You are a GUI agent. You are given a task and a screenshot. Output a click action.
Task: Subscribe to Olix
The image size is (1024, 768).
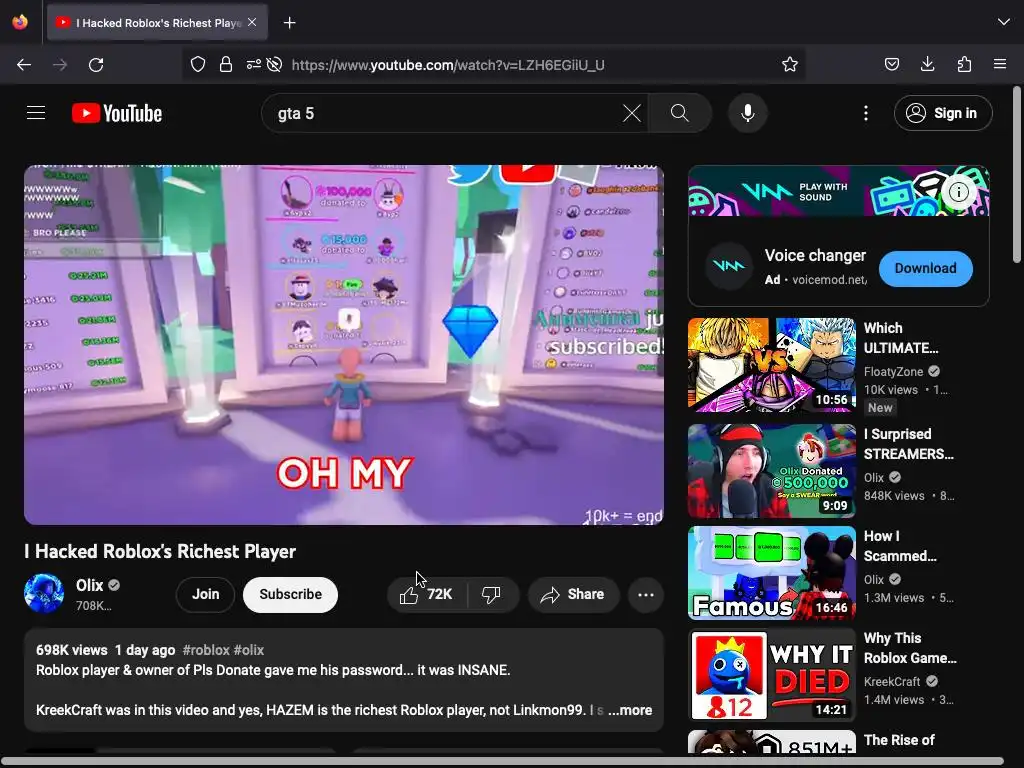tap(291, 595)
